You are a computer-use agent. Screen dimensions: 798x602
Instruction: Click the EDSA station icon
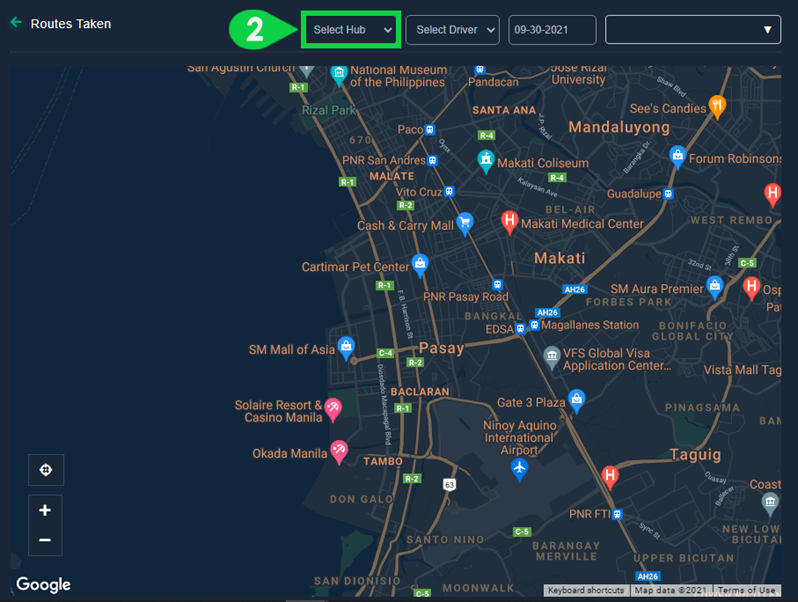pos(520,329)
